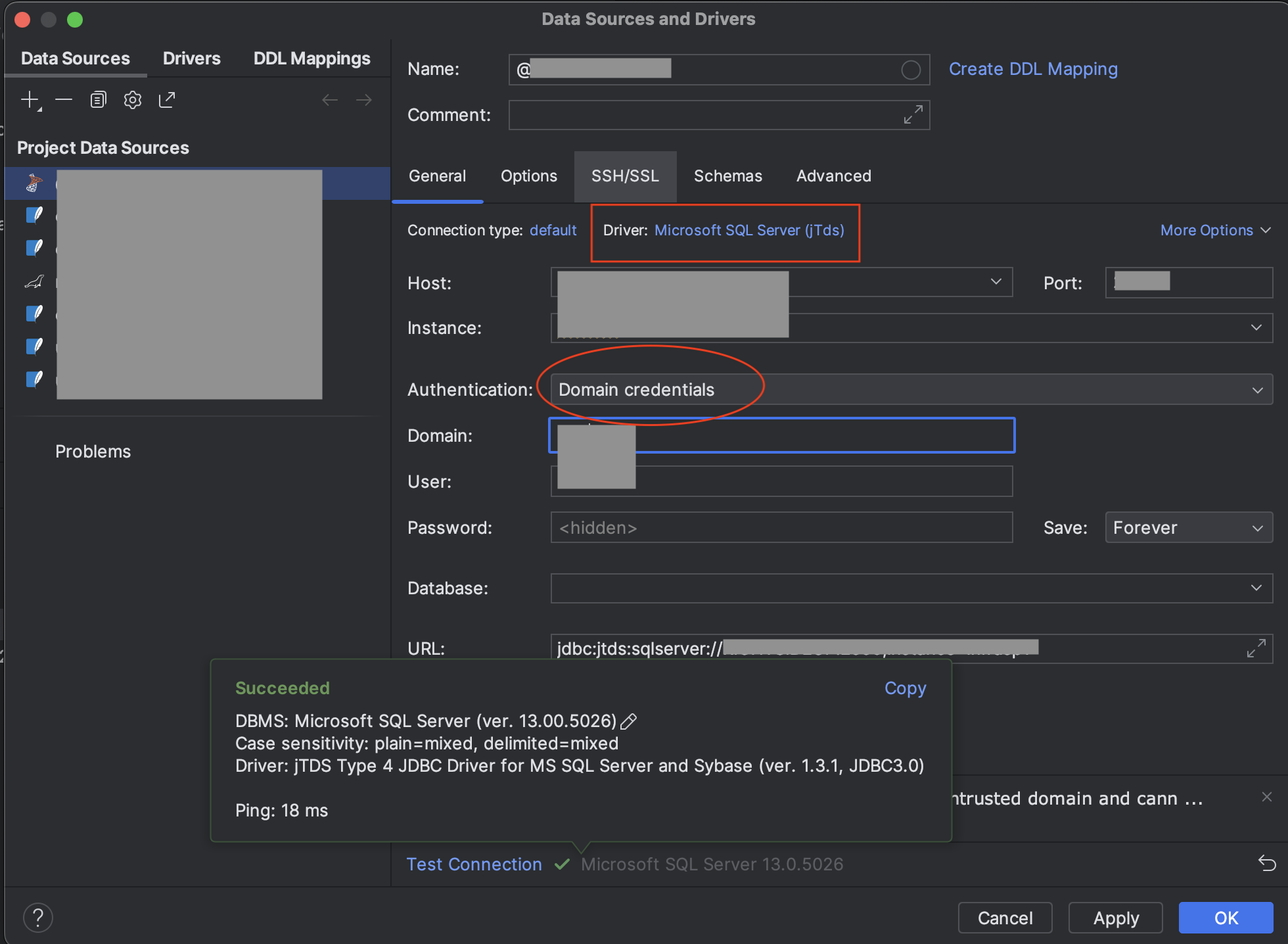Click the revert changes arrow icon

point(1267,863)
